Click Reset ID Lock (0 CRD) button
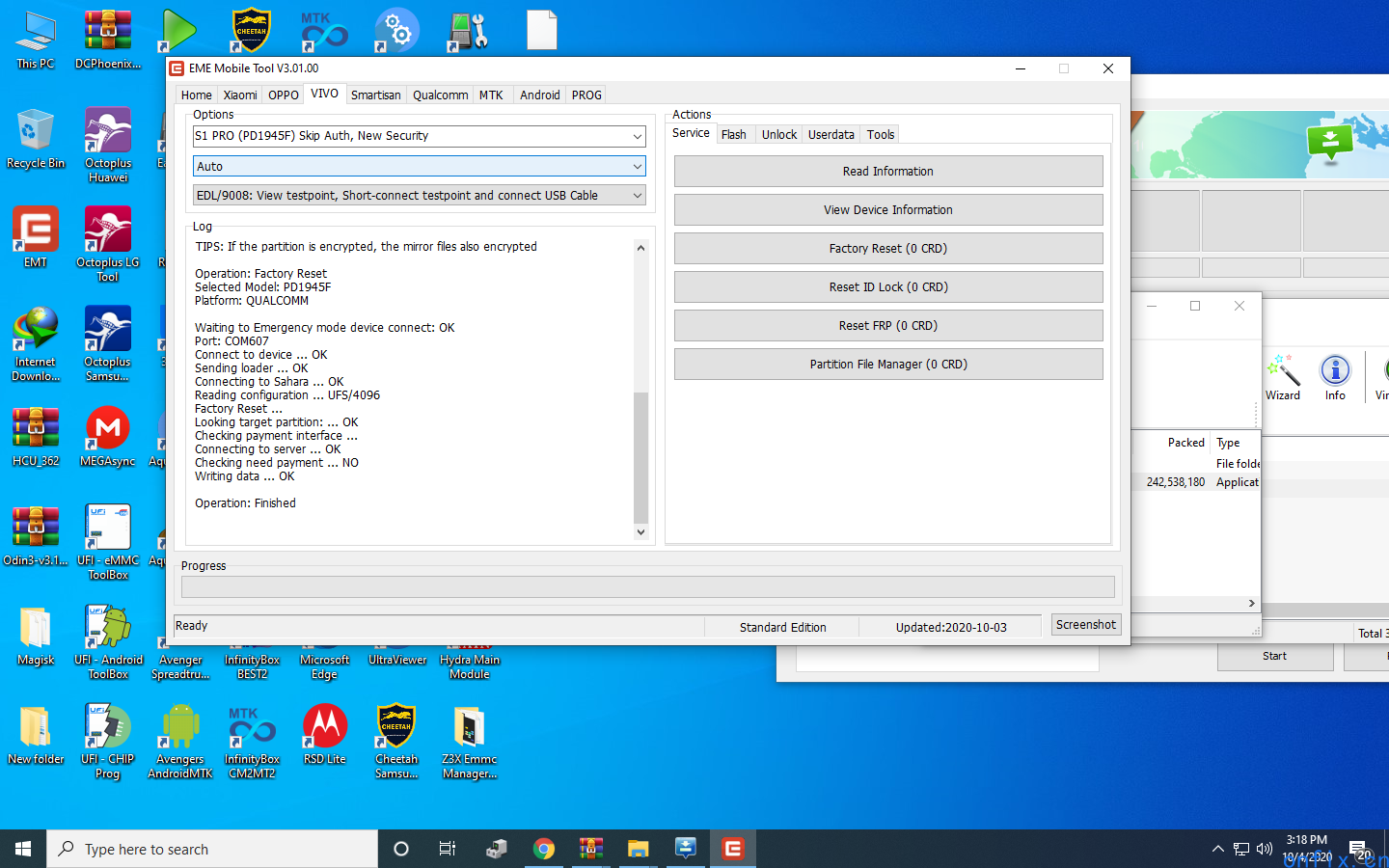1389x868 pixels. [888, 287]
